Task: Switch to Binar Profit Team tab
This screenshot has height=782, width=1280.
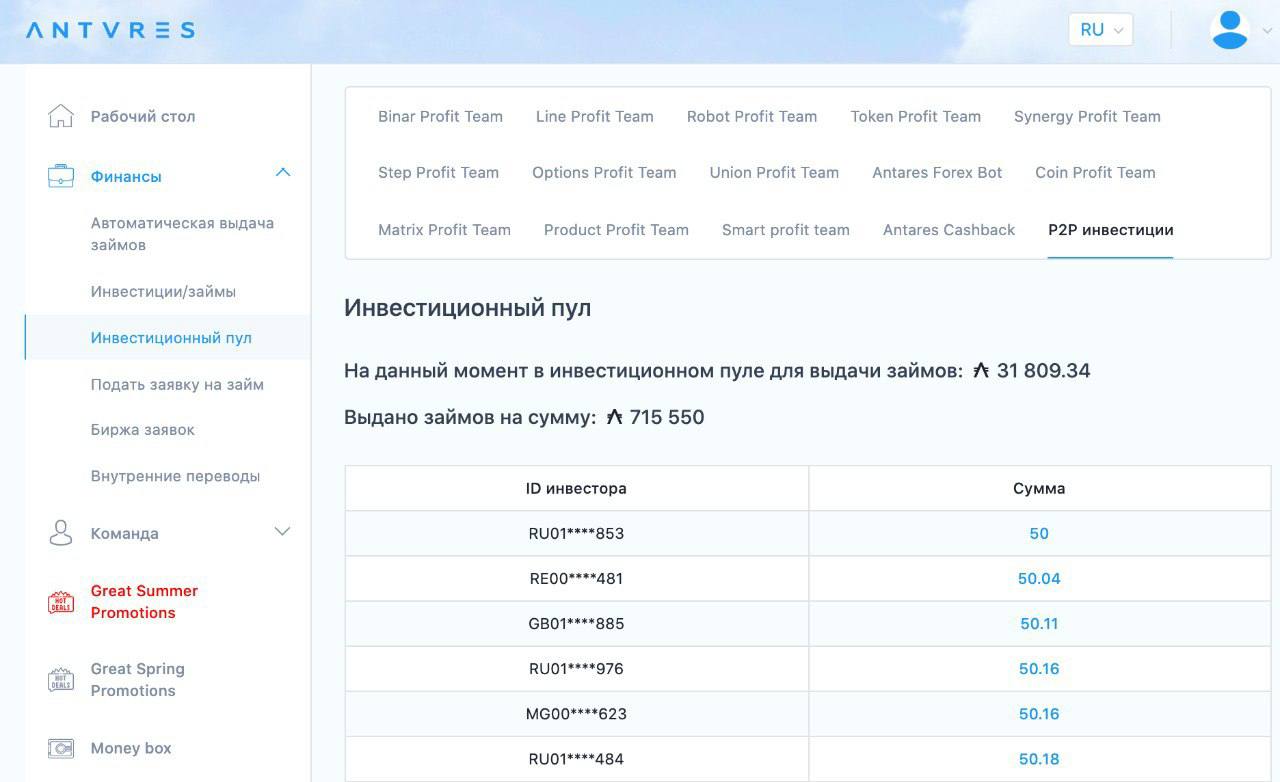Action: click(440, 116)
